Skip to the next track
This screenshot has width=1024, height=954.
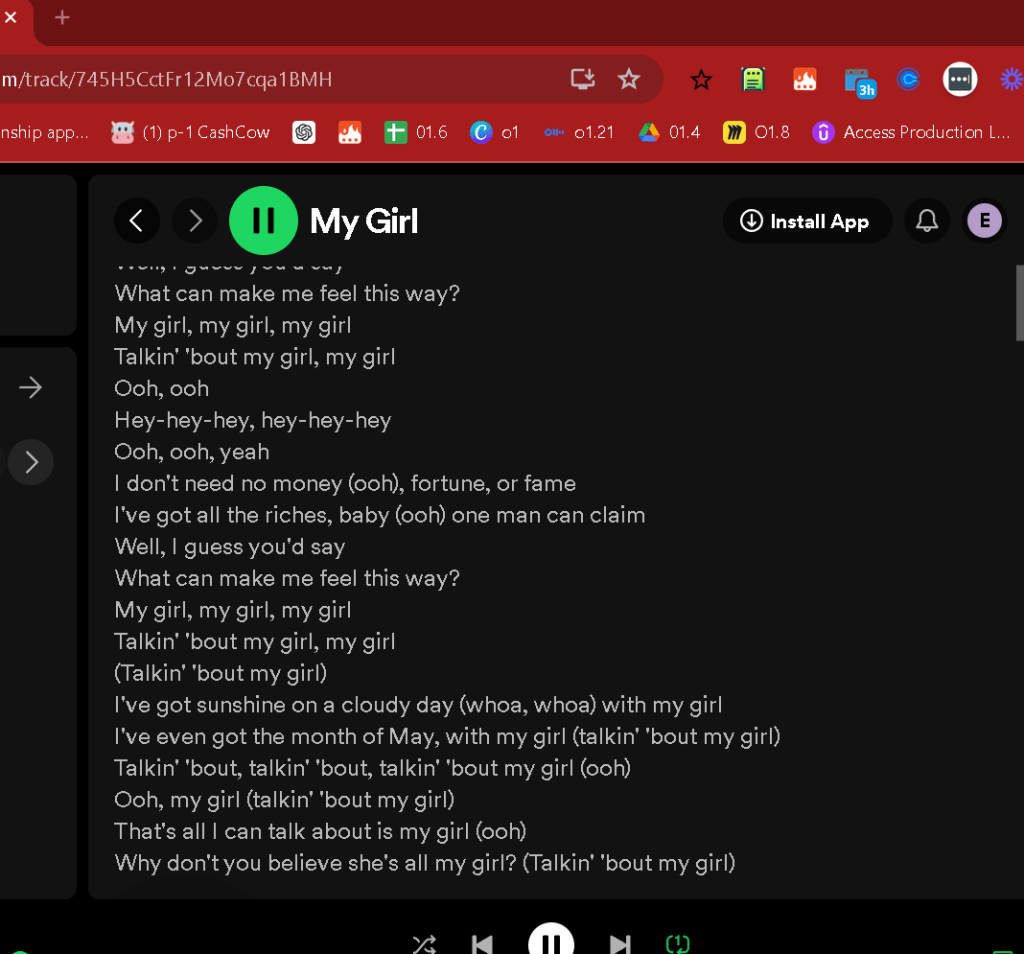click(x=620, y=945)
